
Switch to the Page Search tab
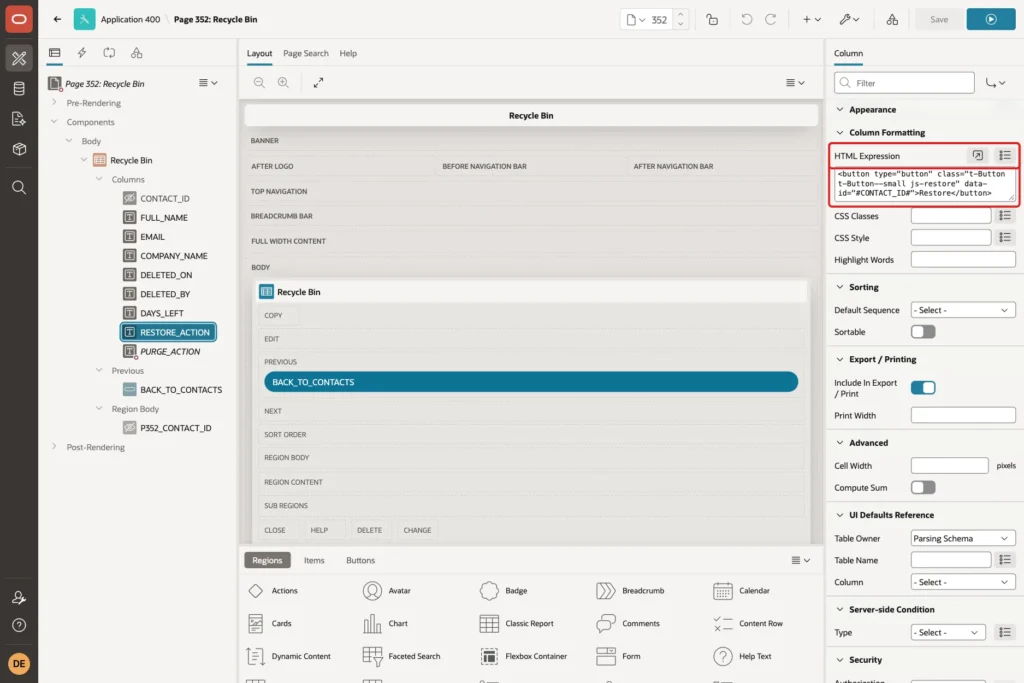(306, 54)
